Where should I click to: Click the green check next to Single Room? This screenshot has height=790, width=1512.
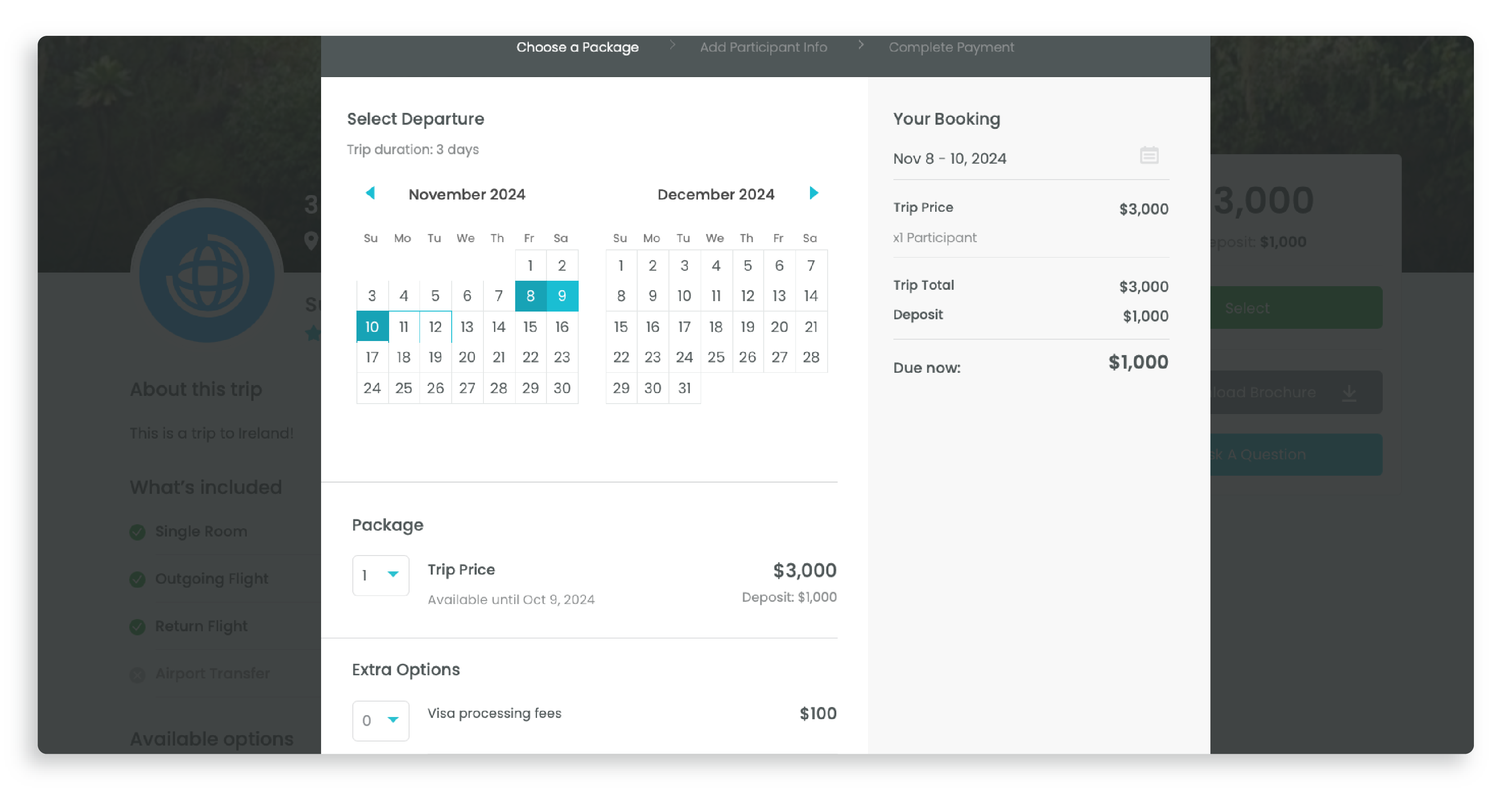coord(137,532)
